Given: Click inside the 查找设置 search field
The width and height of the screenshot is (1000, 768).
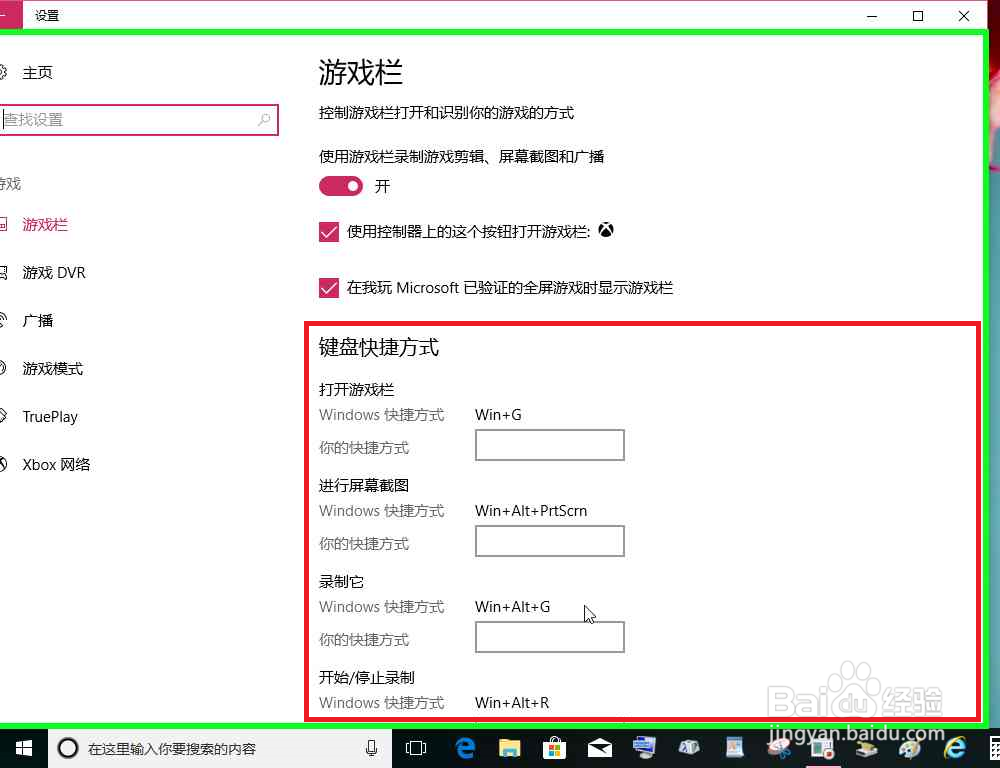Looking at the screenshot, I should (130, 119).
